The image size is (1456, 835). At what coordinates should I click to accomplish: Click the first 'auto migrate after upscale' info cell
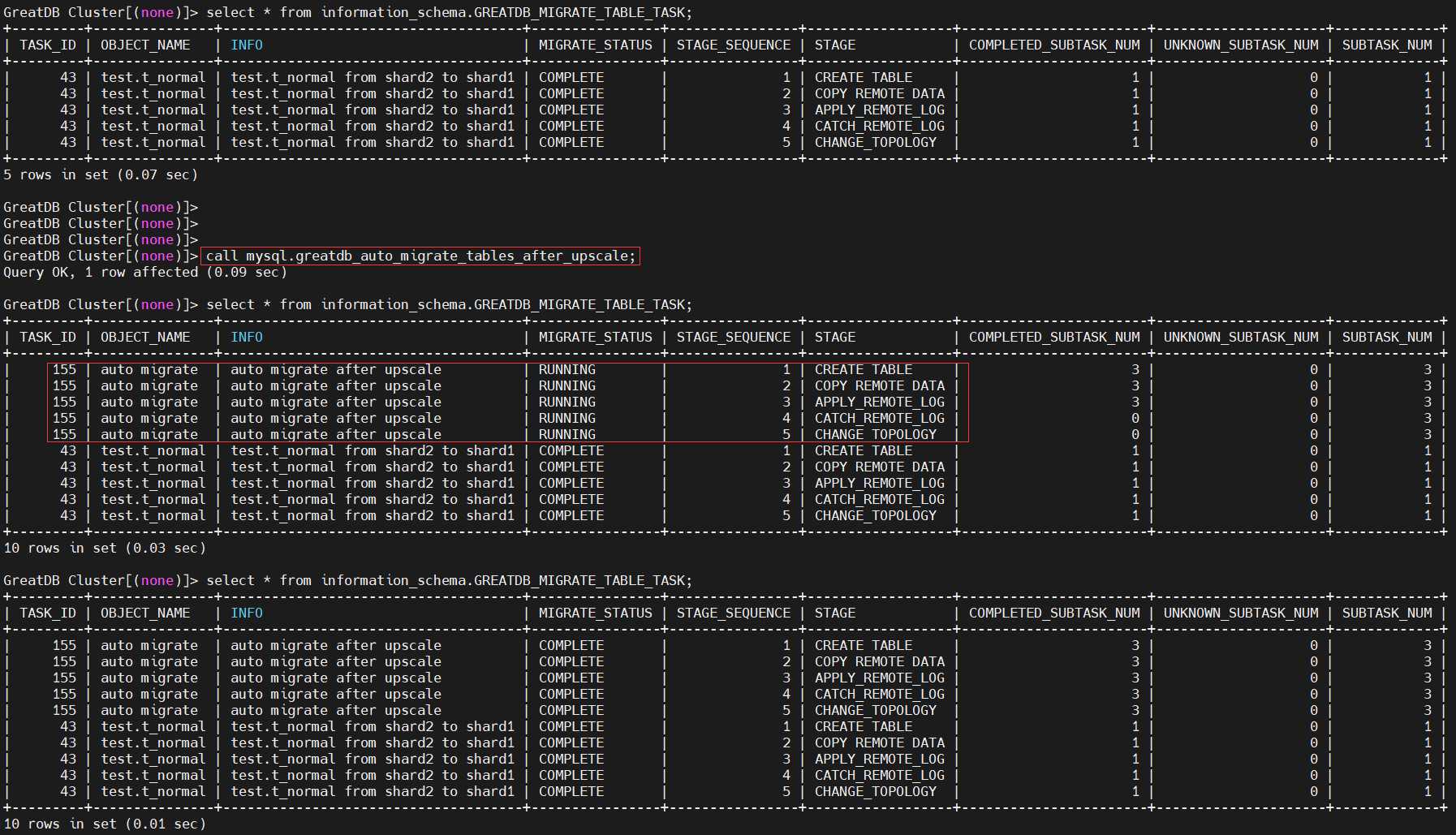[336, 370]
